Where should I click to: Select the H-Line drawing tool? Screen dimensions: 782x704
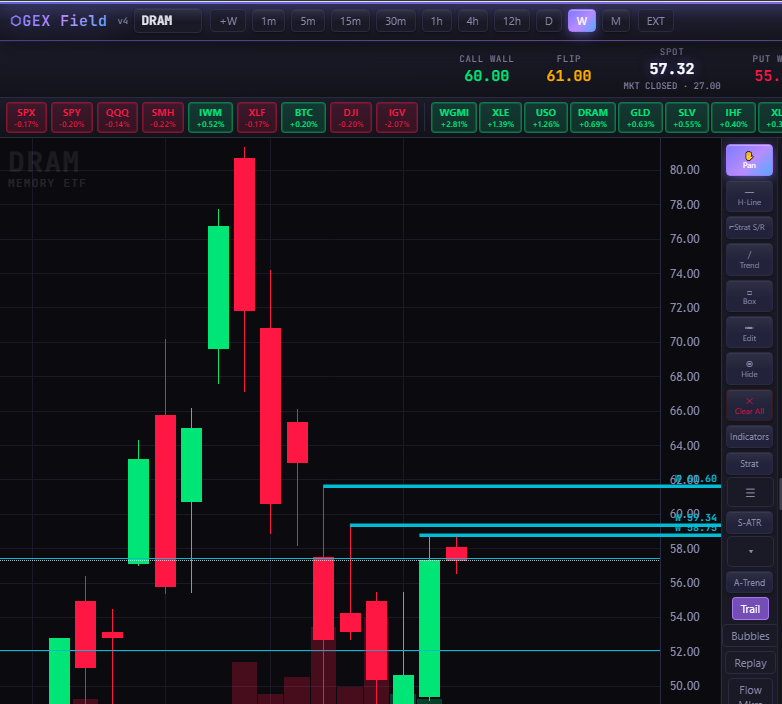(x=749, y=197)
